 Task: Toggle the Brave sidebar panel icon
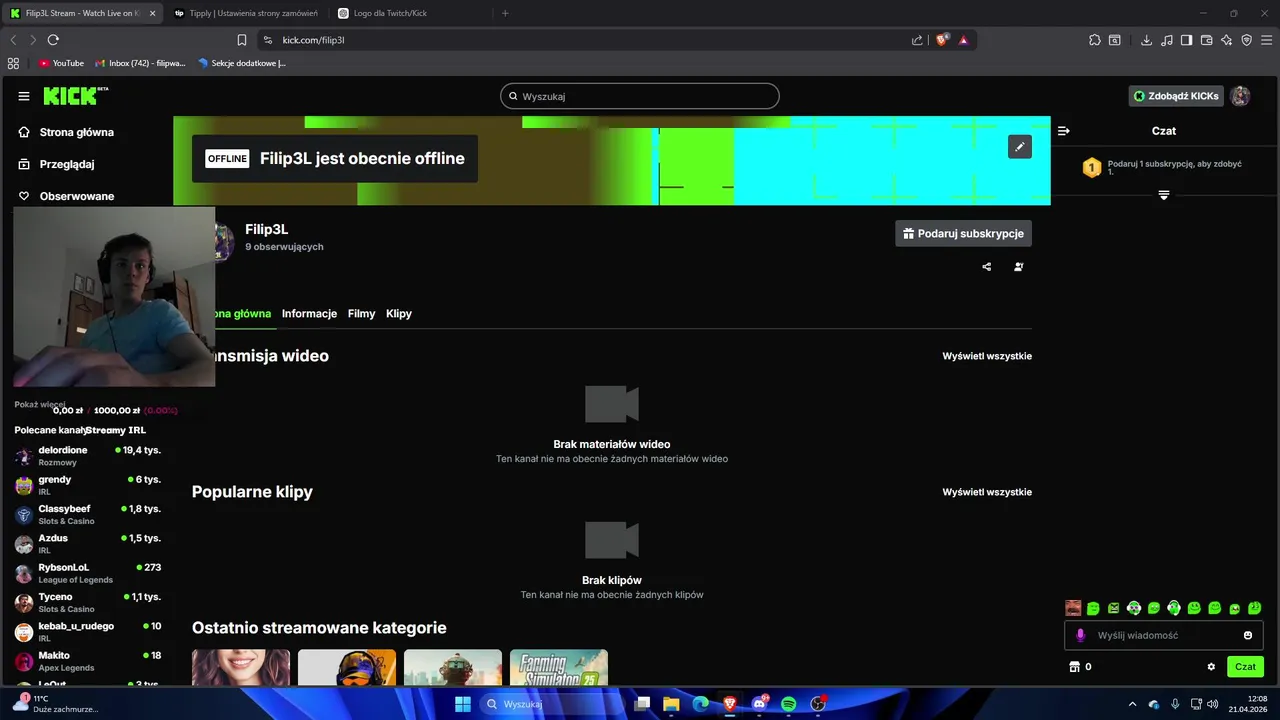coord(1186,40)
